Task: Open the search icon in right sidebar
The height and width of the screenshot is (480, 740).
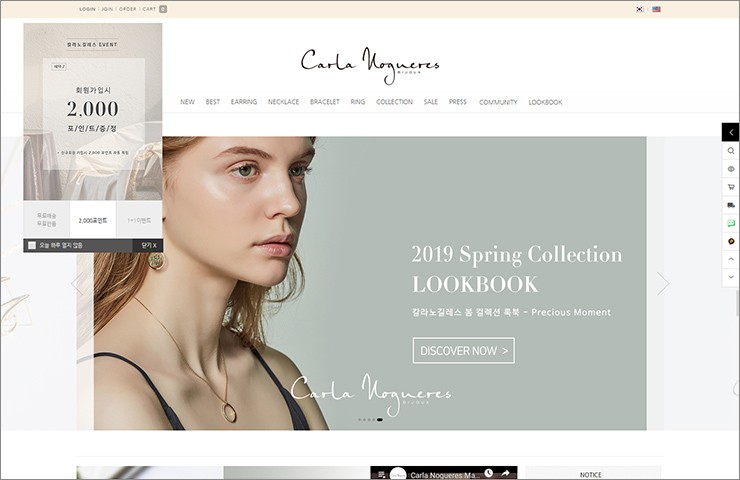Action: tap(731, 151)
